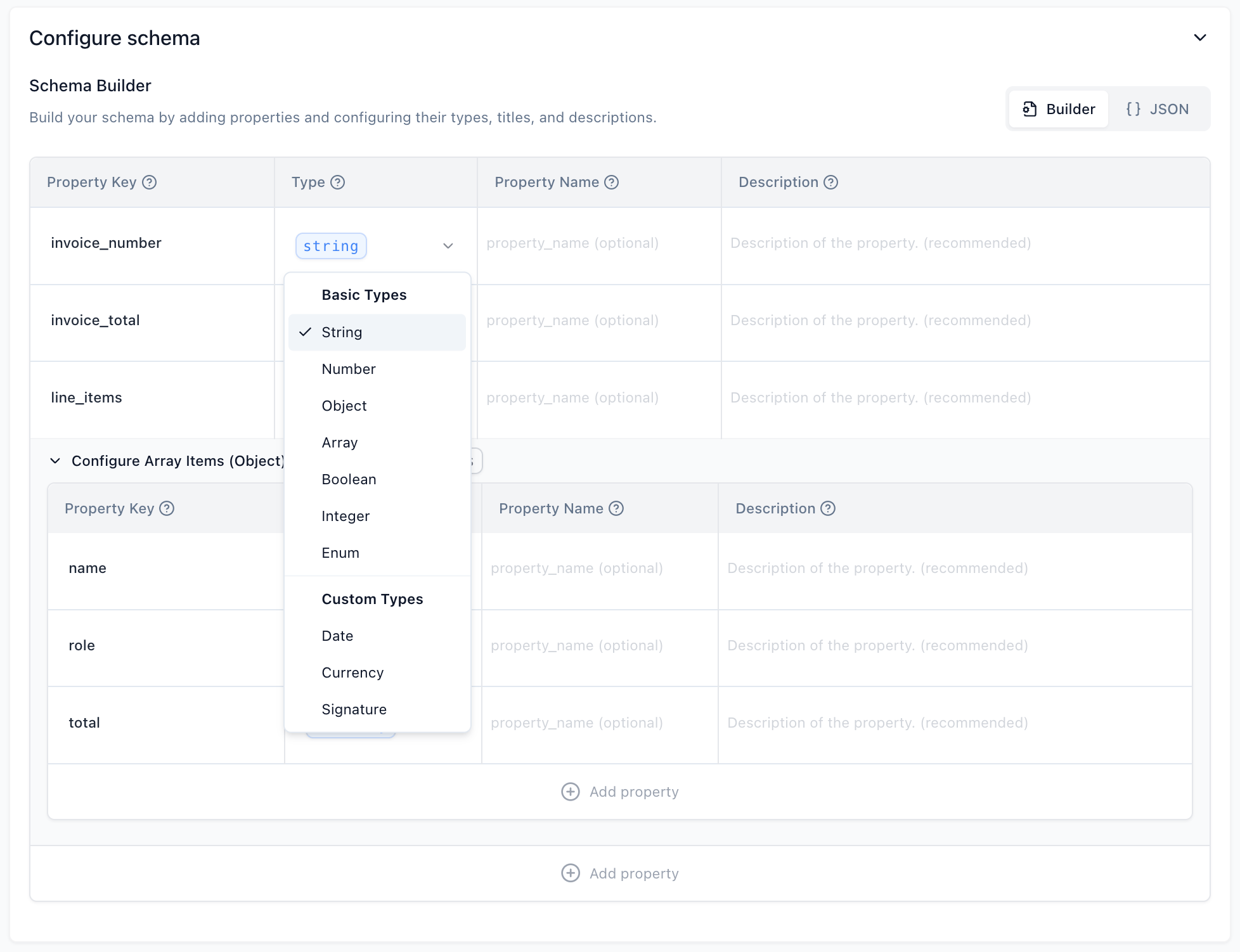
Task: Switch to Builder view
Action: coord(1059,109)
